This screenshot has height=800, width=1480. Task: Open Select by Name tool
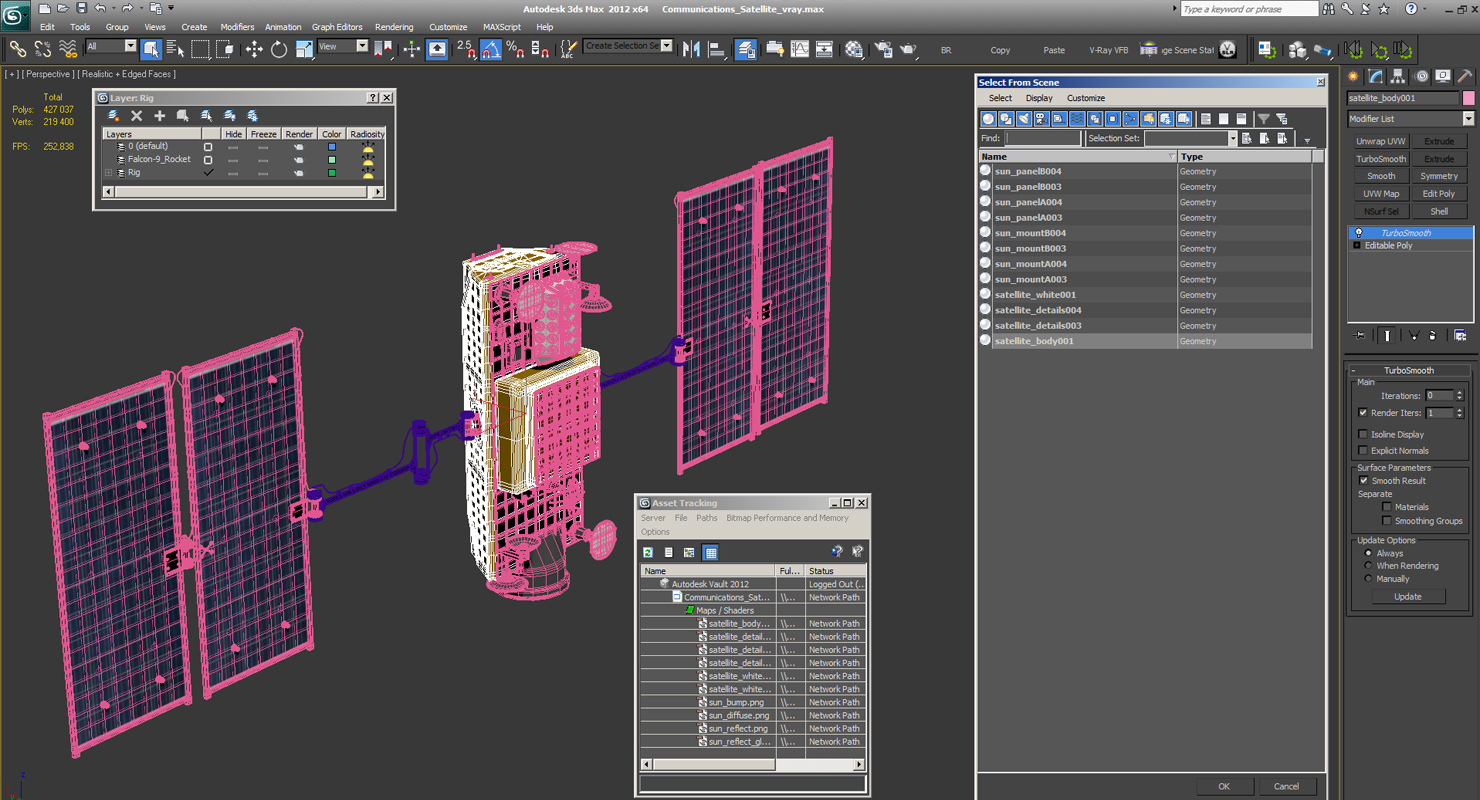tap(175, 48)
